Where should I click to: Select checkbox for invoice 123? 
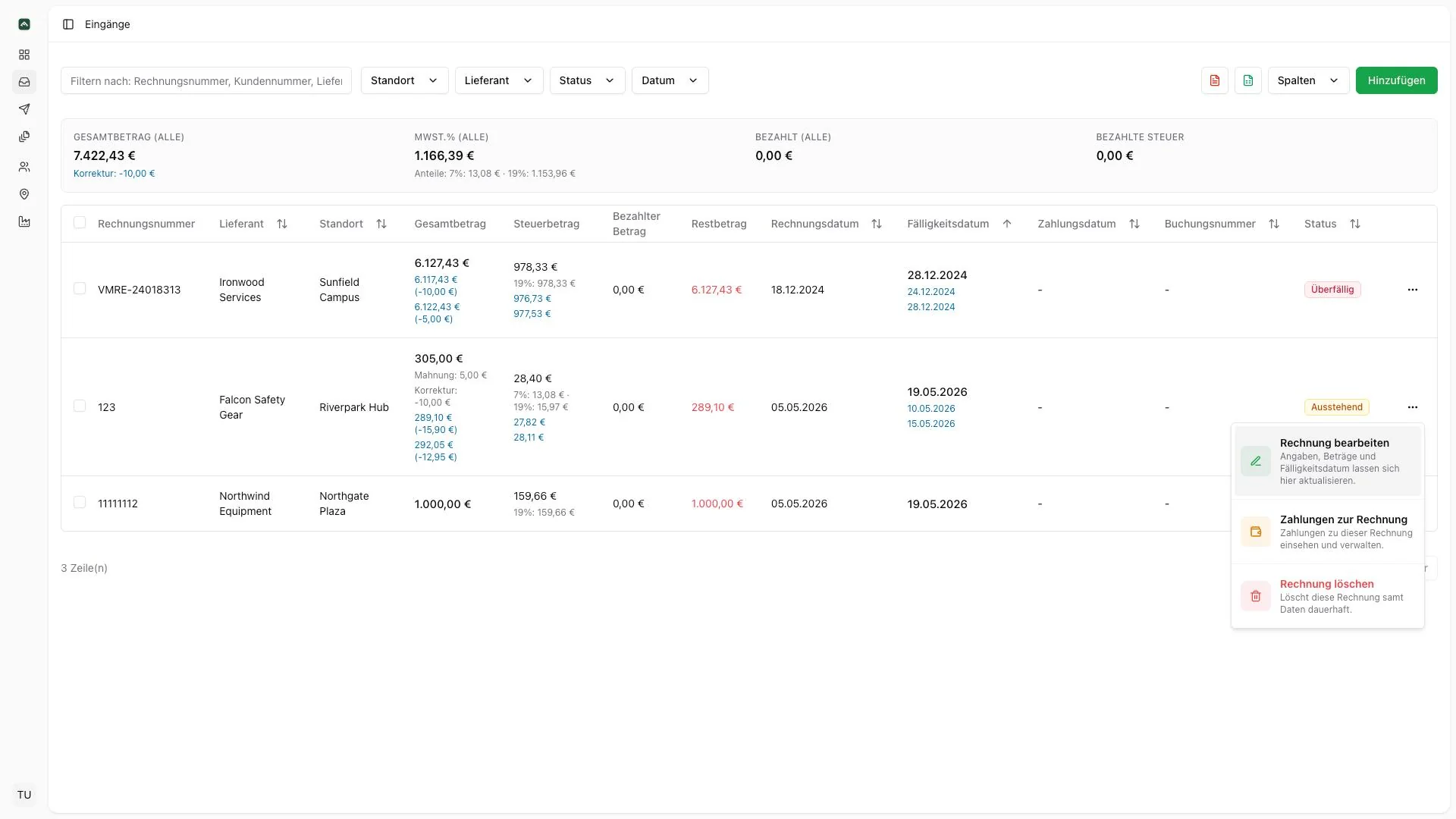tap(80, 406)
